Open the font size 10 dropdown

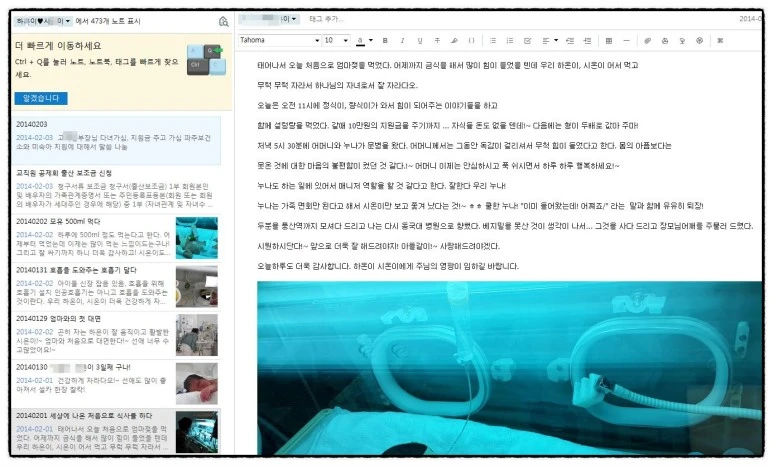click(337, 40)
